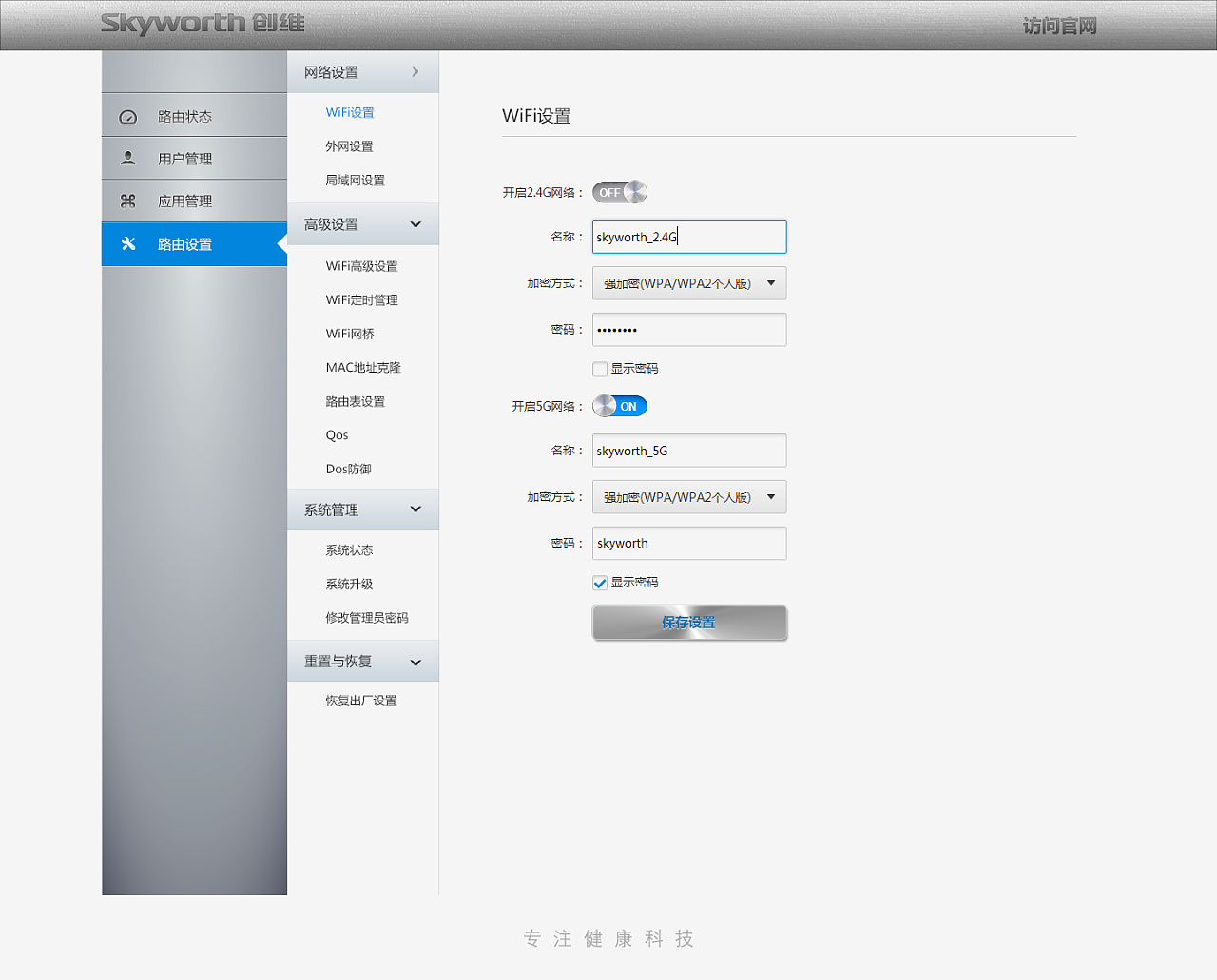
Task: Click the 重置与恢复 section header
Action: click(363, 662)
